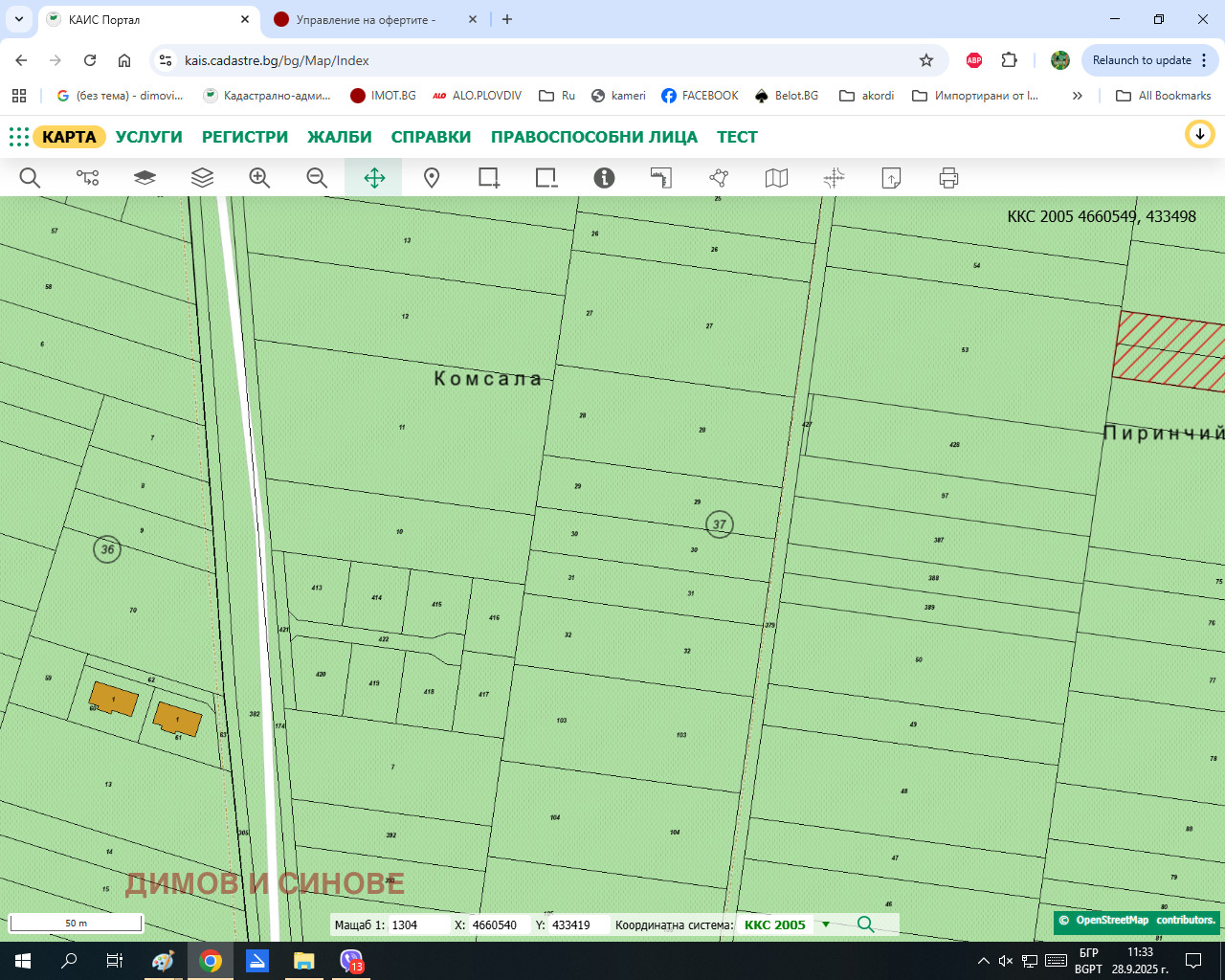Go to the СПРАВКИ menu
The height and width of the screenshot is (980, 1225).
pyautogui.click(x=431, y=137)
